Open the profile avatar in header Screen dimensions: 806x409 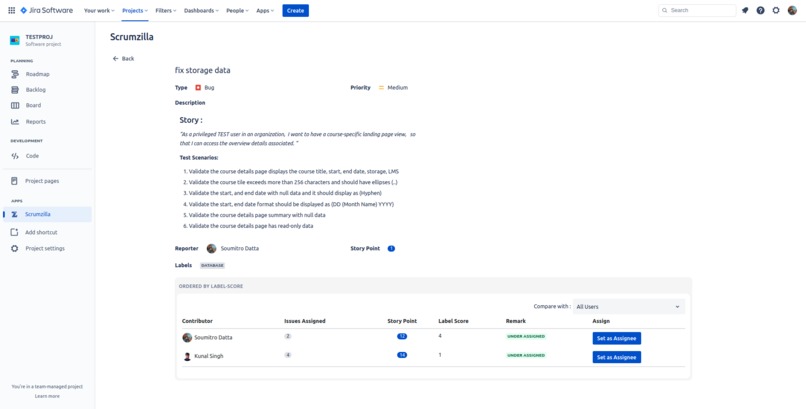(792, 10)
